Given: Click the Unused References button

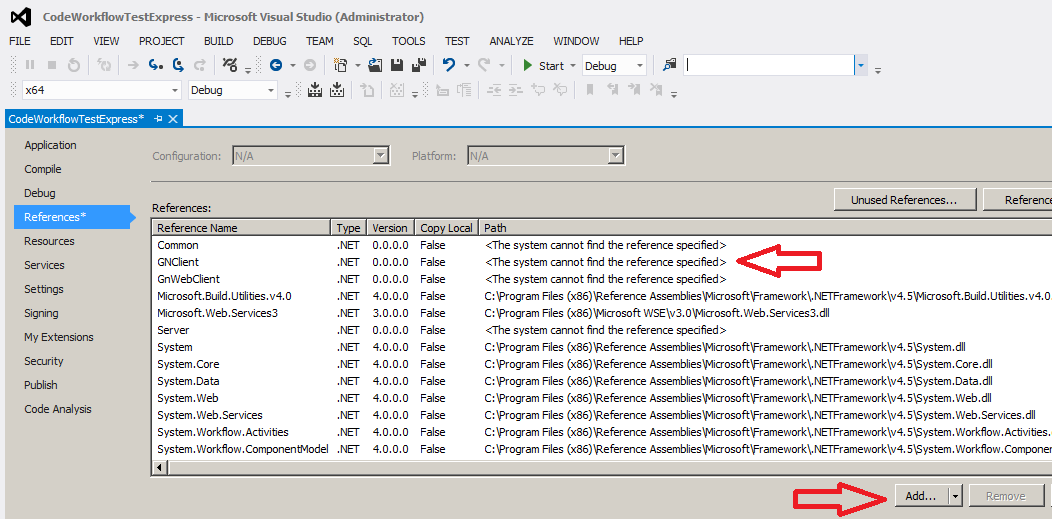Looking at the screenshot, I should (904, 200).
